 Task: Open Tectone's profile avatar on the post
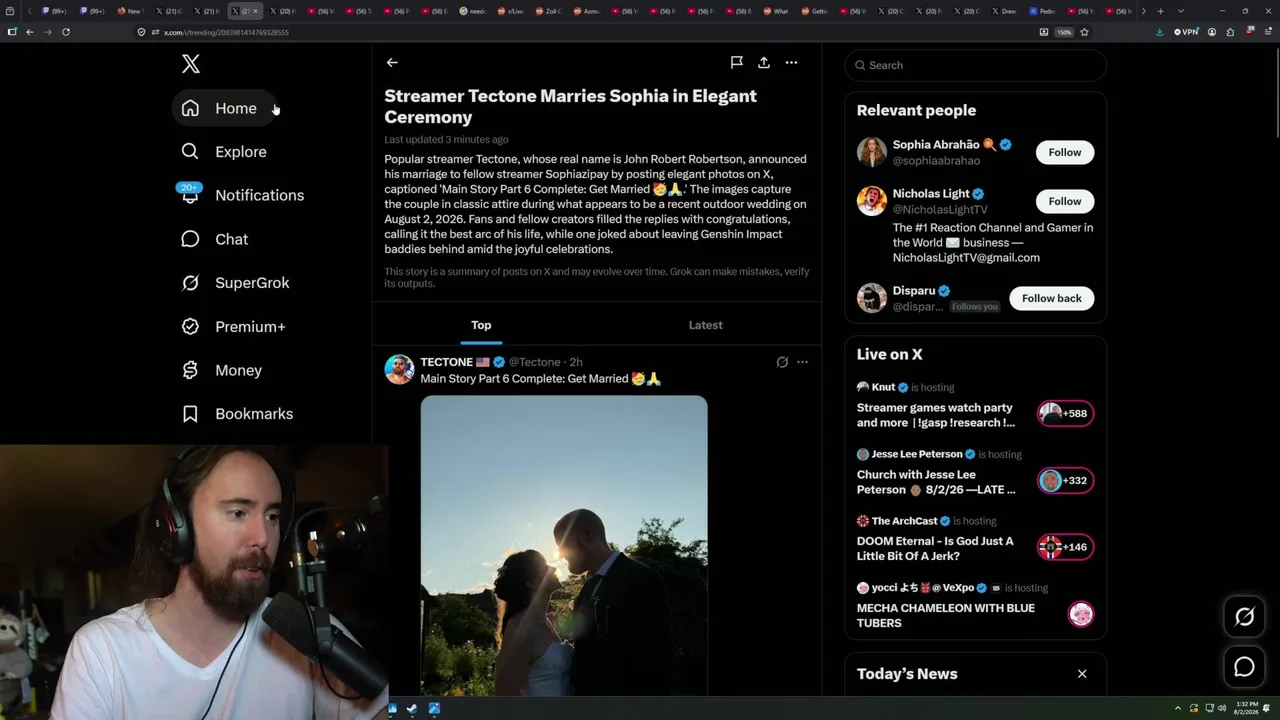click(399, 369)
